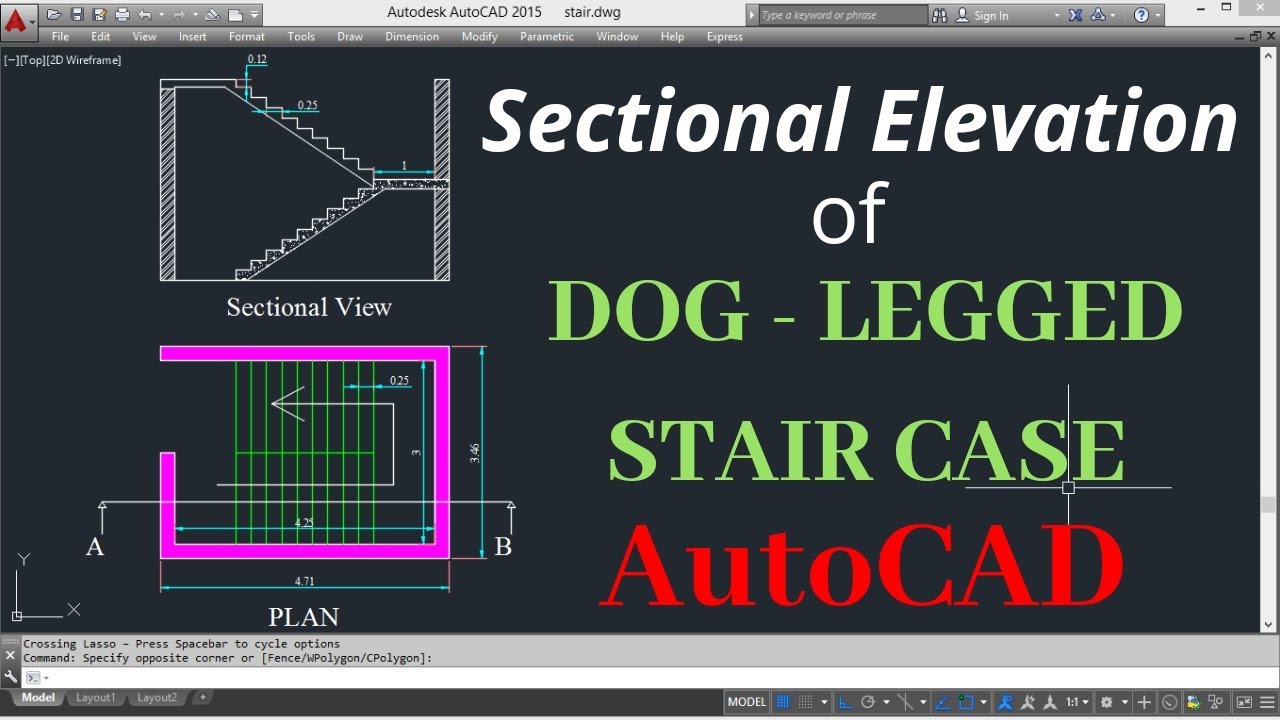Open the polar tracking angles dropdown arrow
The image size is (1280, 720).
pyautogui.click(x=886, y=702)
